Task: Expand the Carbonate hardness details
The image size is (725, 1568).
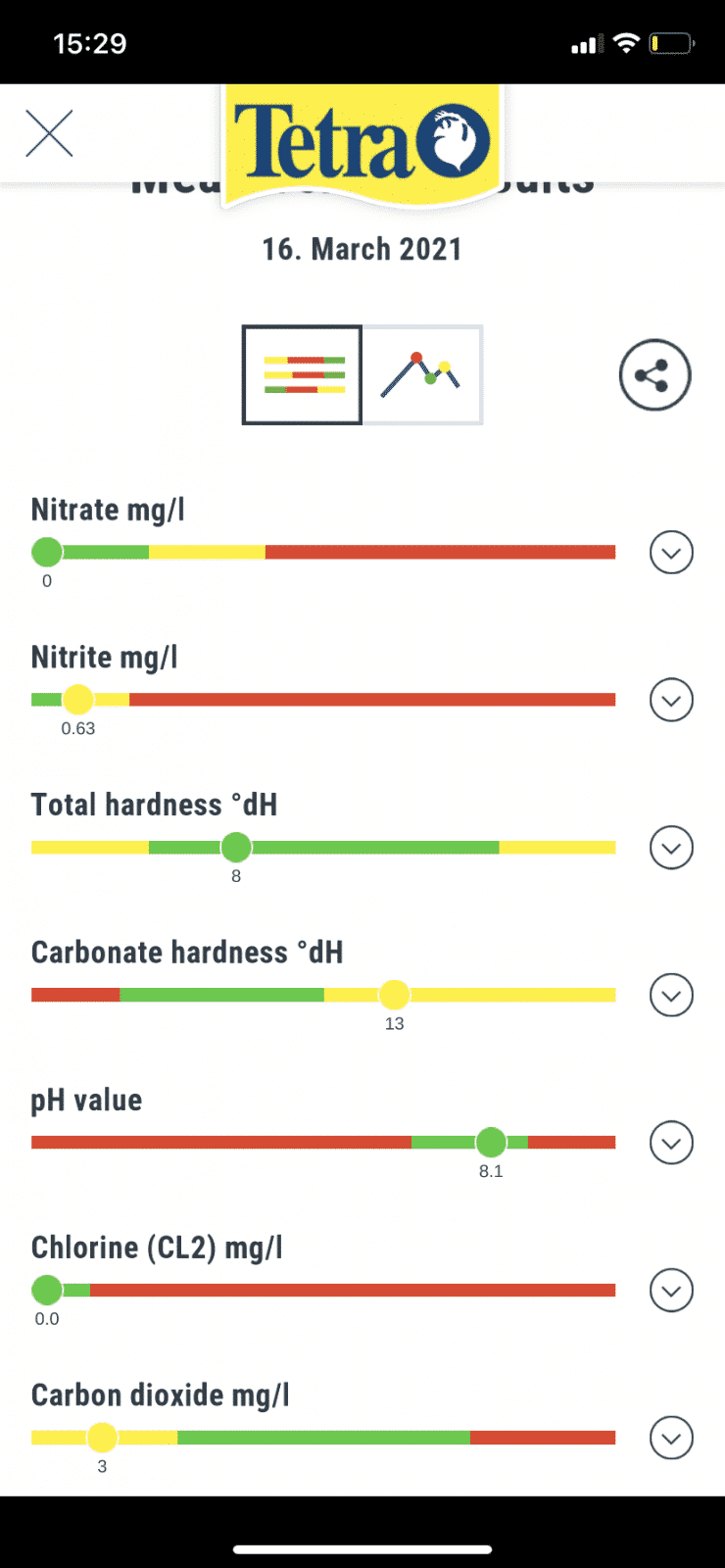Action: pos(671,996)
